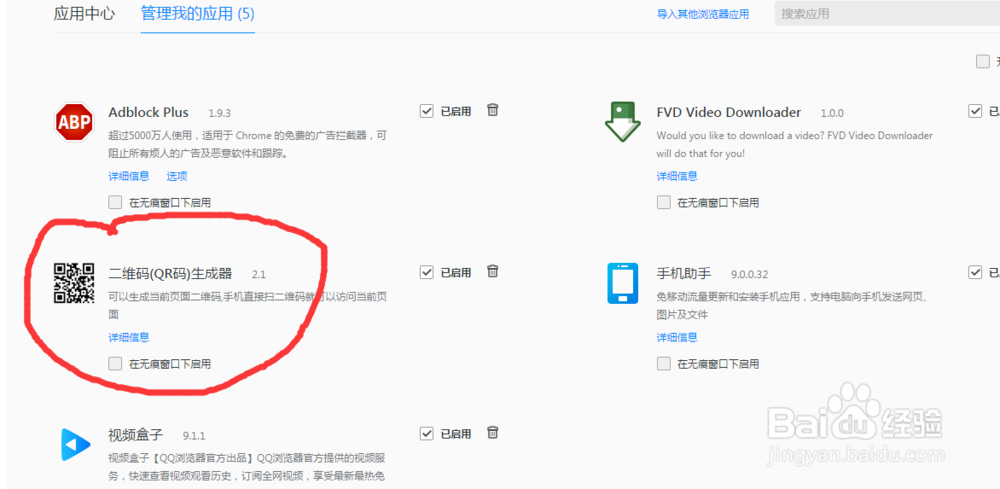
Task: Click the FVD Video Downloader green arrow icon
Action: point(622,122)
